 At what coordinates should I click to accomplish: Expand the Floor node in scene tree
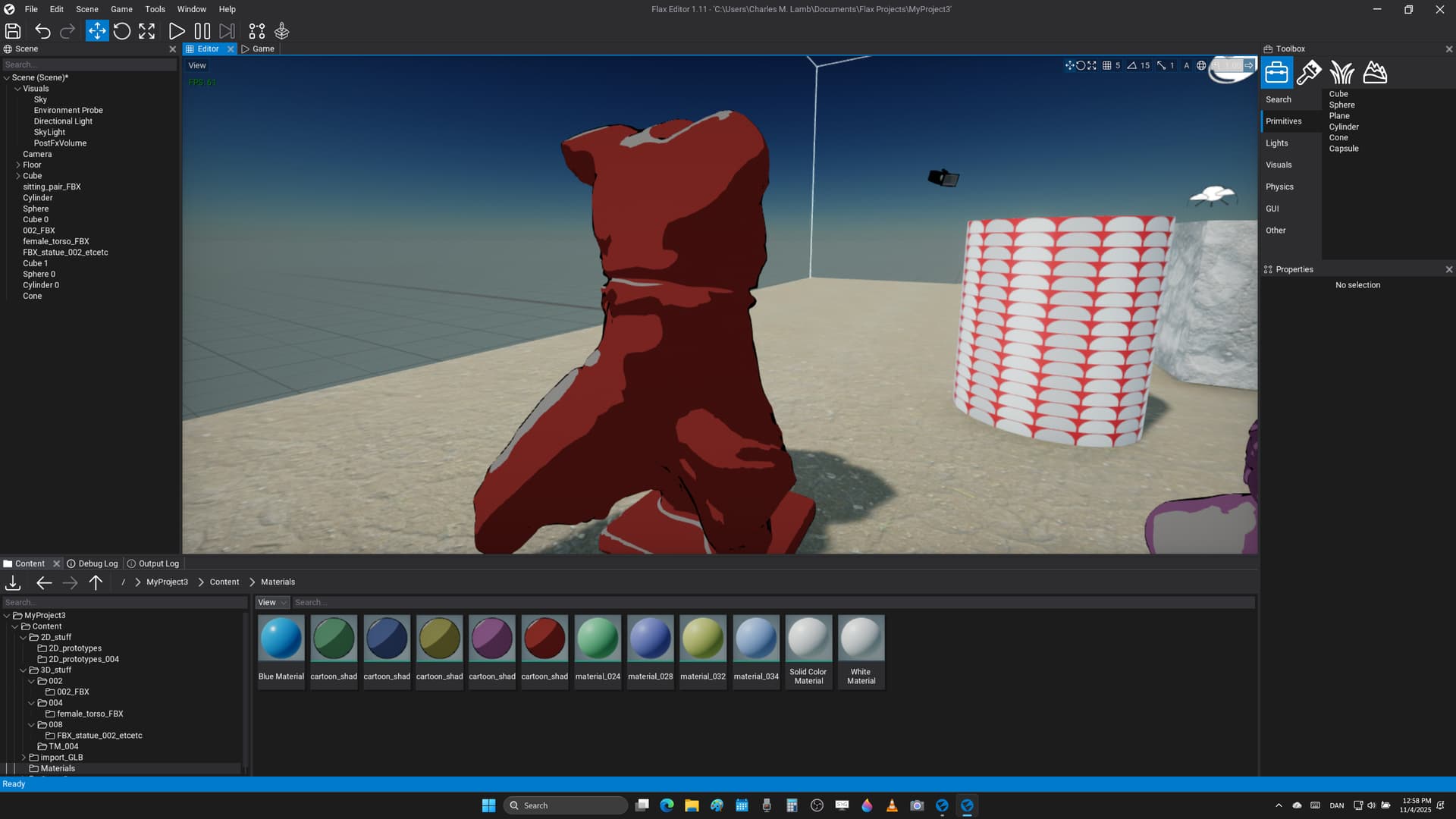[x=18, y=165]
